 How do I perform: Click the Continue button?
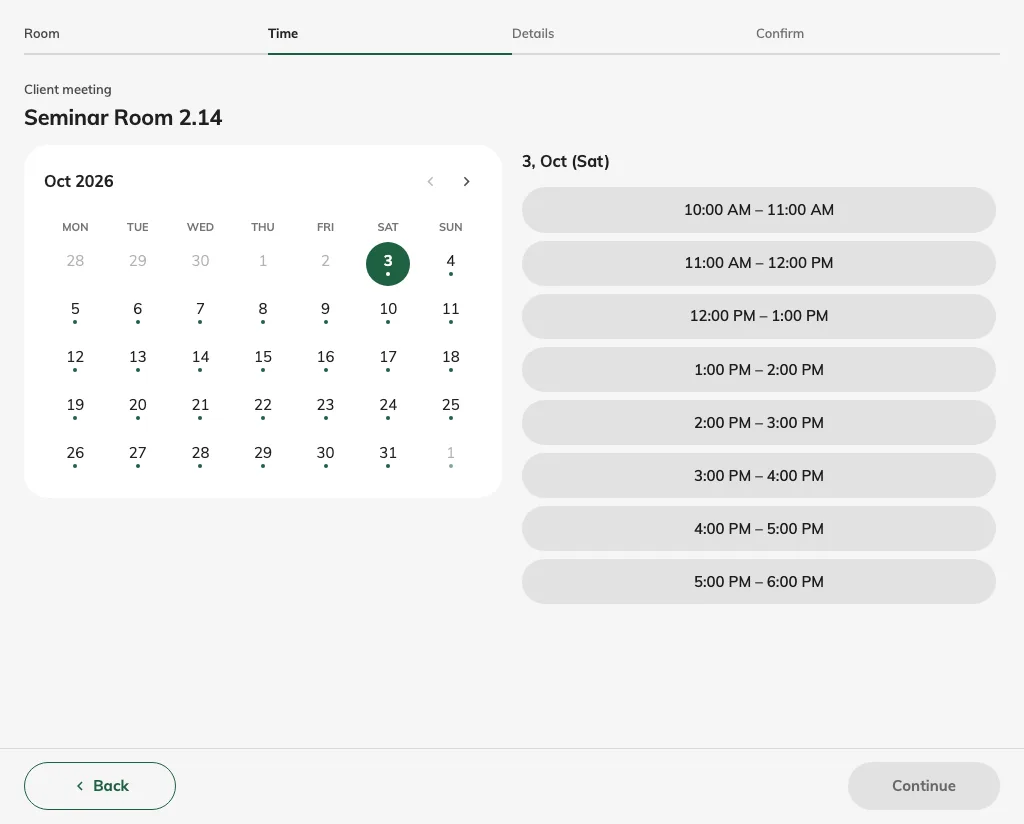click(x=923, y=786)
